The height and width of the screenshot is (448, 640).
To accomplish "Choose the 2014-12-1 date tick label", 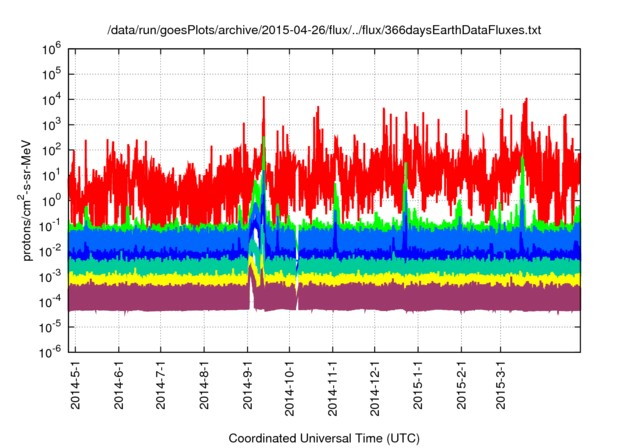I will (375, 389).
